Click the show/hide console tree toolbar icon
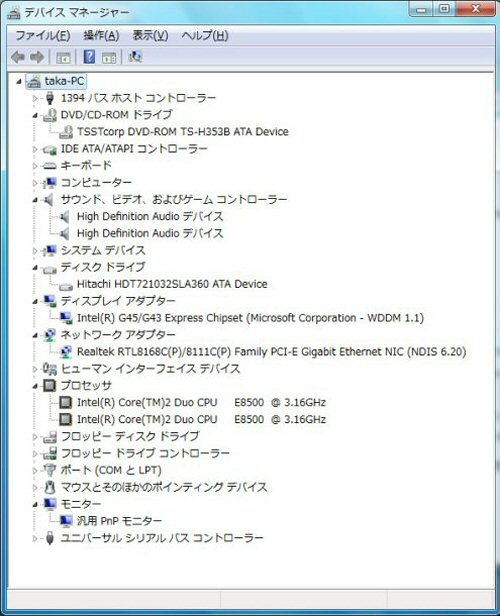 [63, 57]
